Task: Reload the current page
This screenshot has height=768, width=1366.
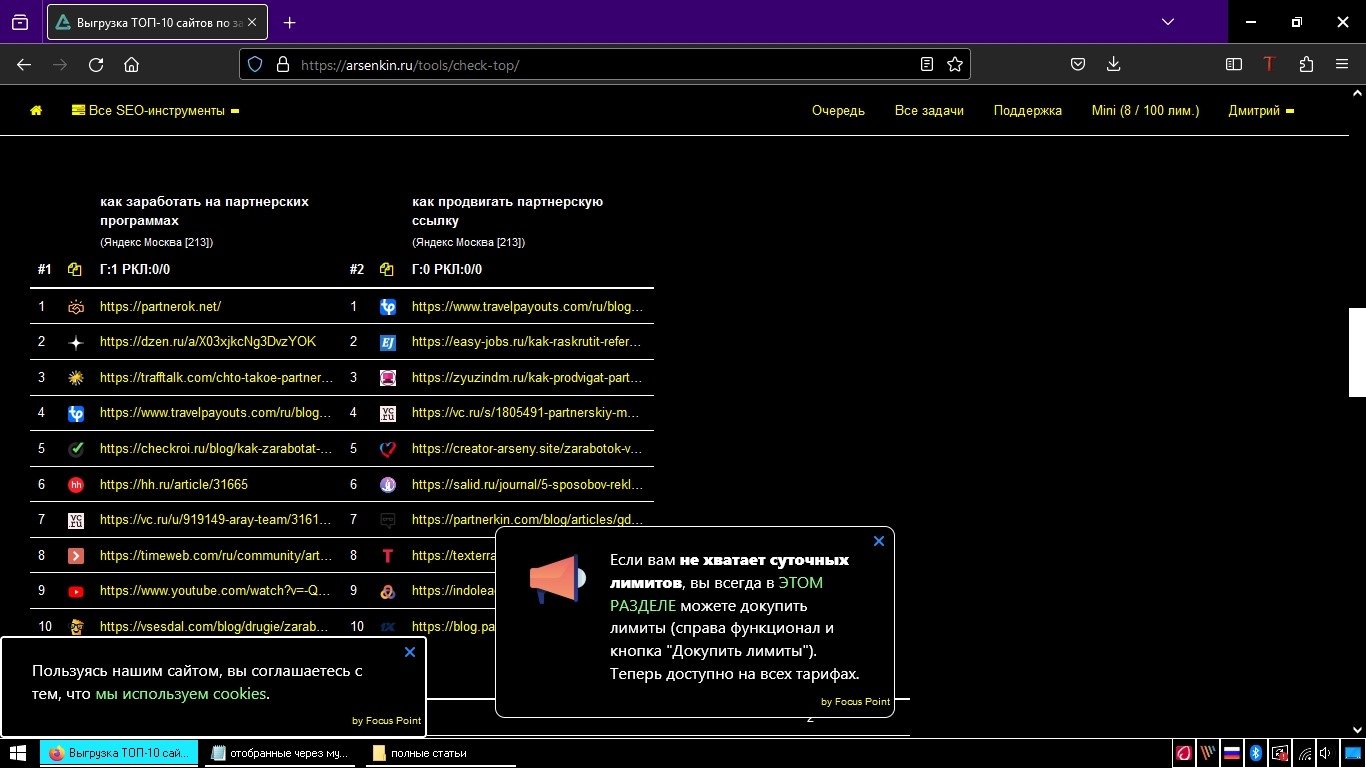Action: [x=96, y=64]
